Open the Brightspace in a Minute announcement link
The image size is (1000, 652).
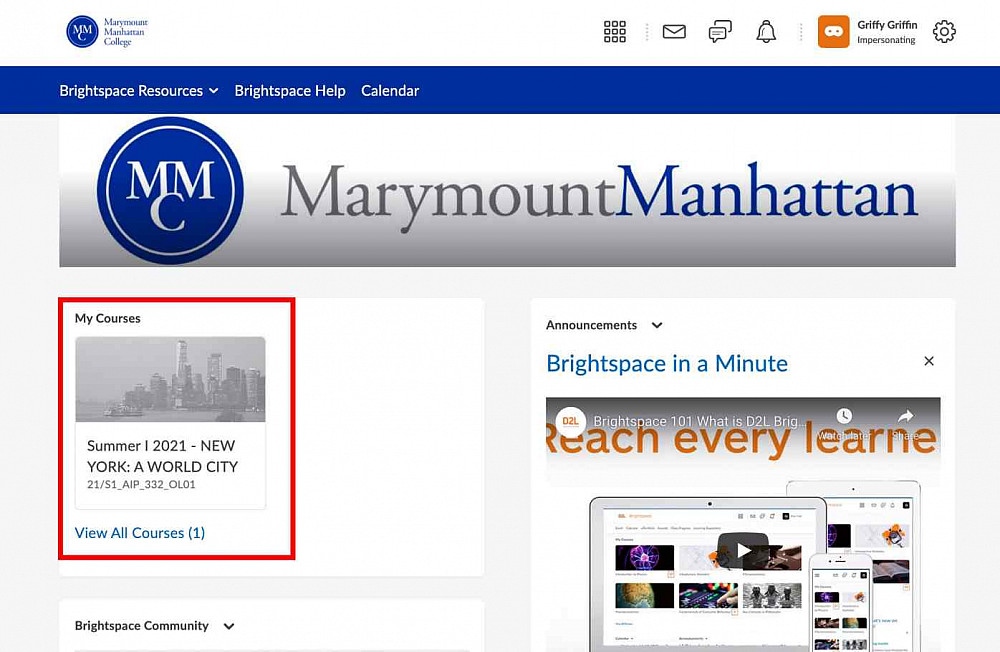pos(667,363)
